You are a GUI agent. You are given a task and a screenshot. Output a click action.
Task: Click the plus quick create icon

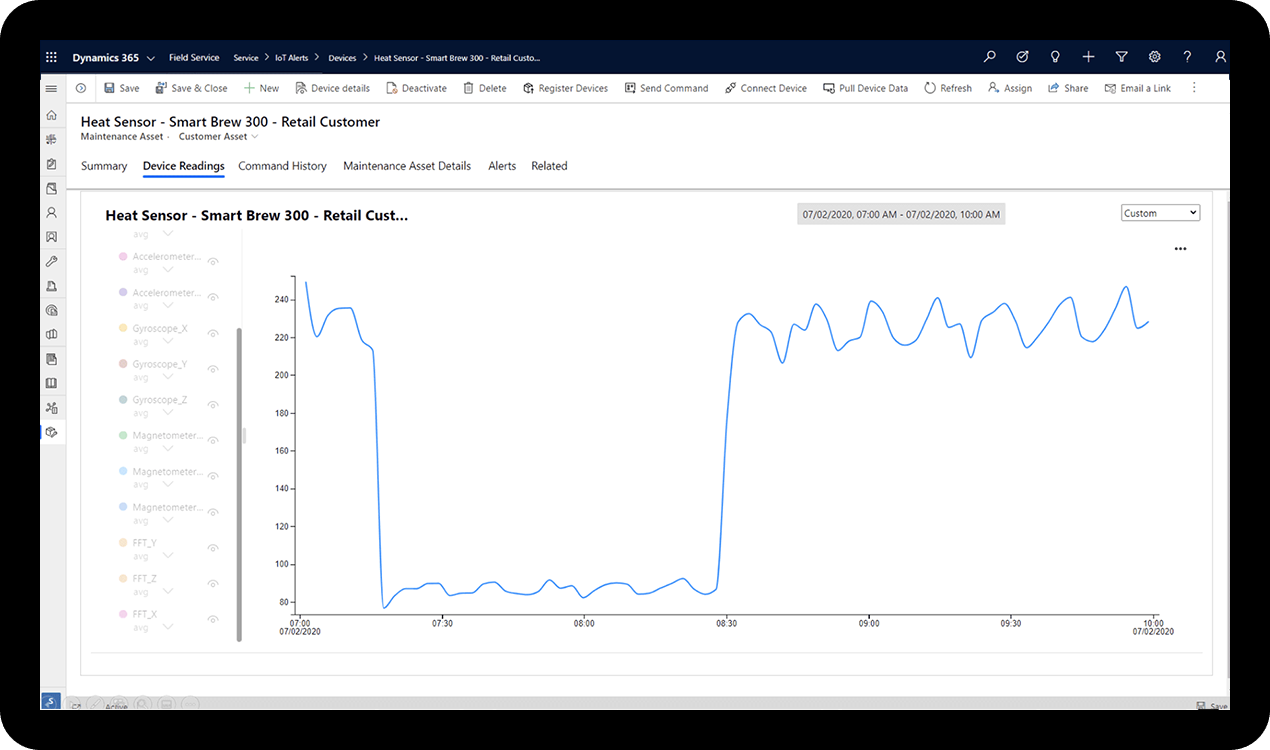(x=1088, y=58)
